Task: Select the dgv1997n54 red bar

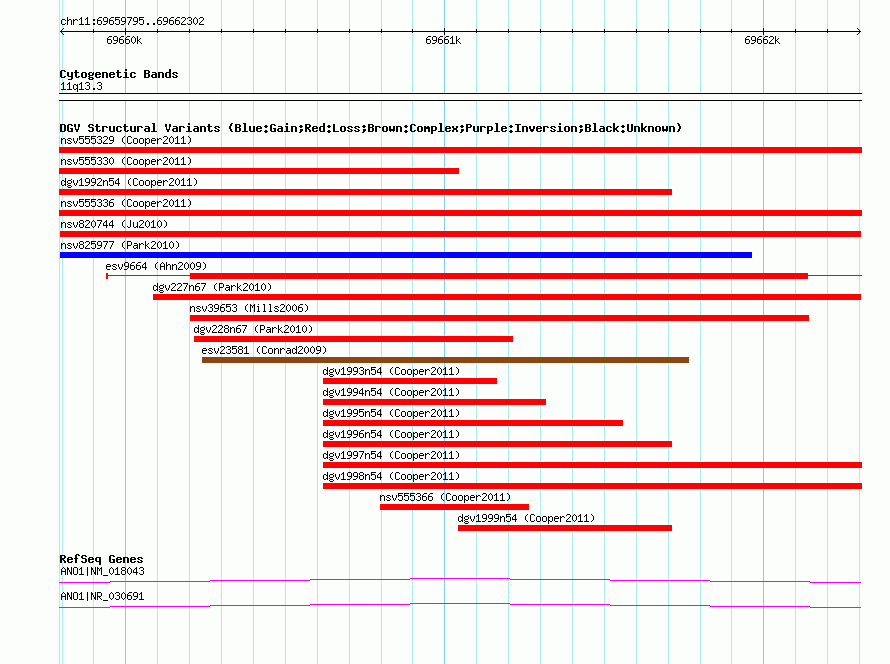Action: (592, 465)
